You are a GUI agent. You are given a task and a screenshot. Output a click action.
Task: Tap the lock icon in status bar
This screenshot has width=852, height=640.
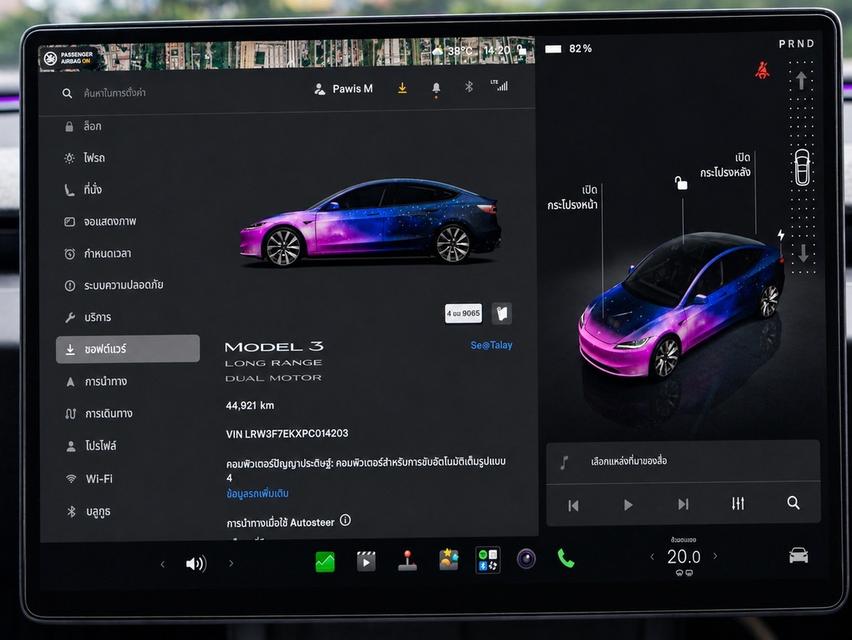(x=522, y=50)
